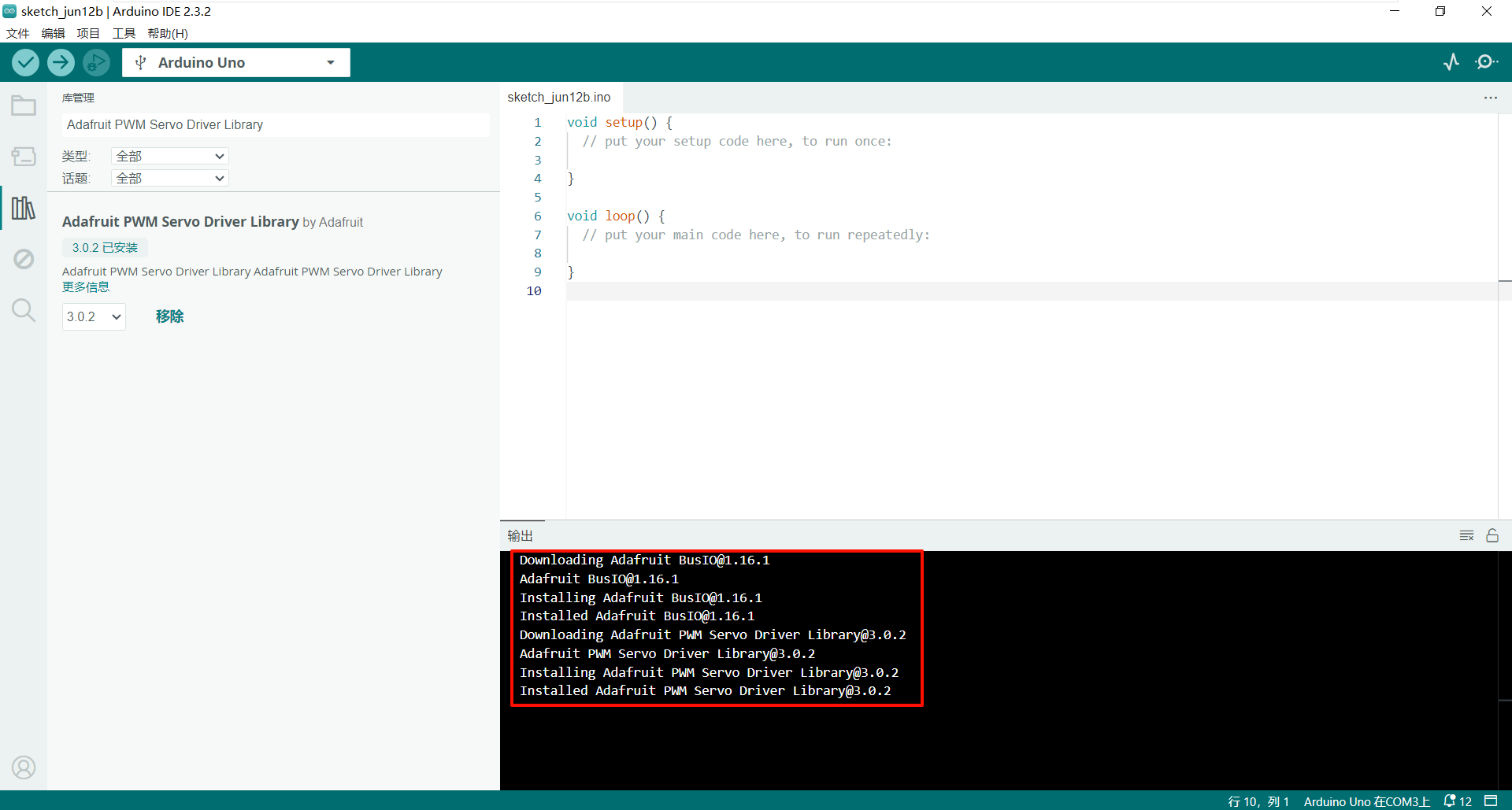Toggle word wrap in output panel
Viewport: 1512px width, 810px height.
(1466, 535)
